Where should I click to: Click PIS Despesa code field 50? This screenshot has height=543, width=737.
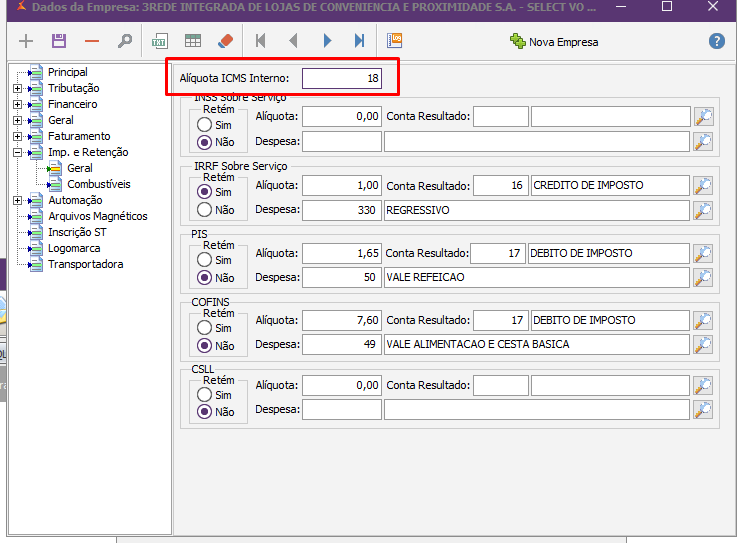342,277
